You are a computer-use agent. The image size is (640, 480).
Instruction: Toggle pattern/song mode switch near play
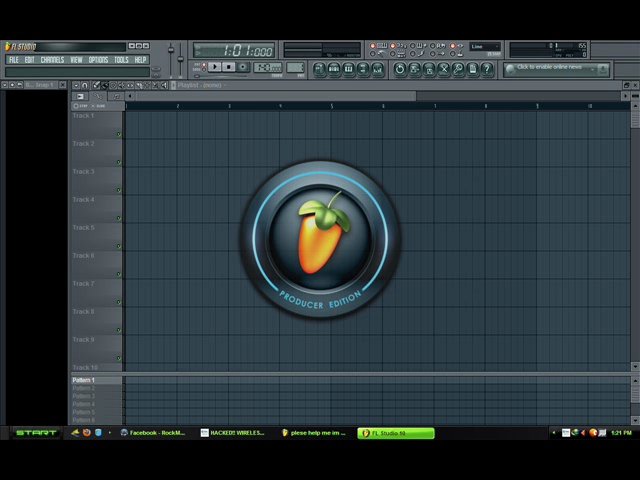tap(204, 67)
